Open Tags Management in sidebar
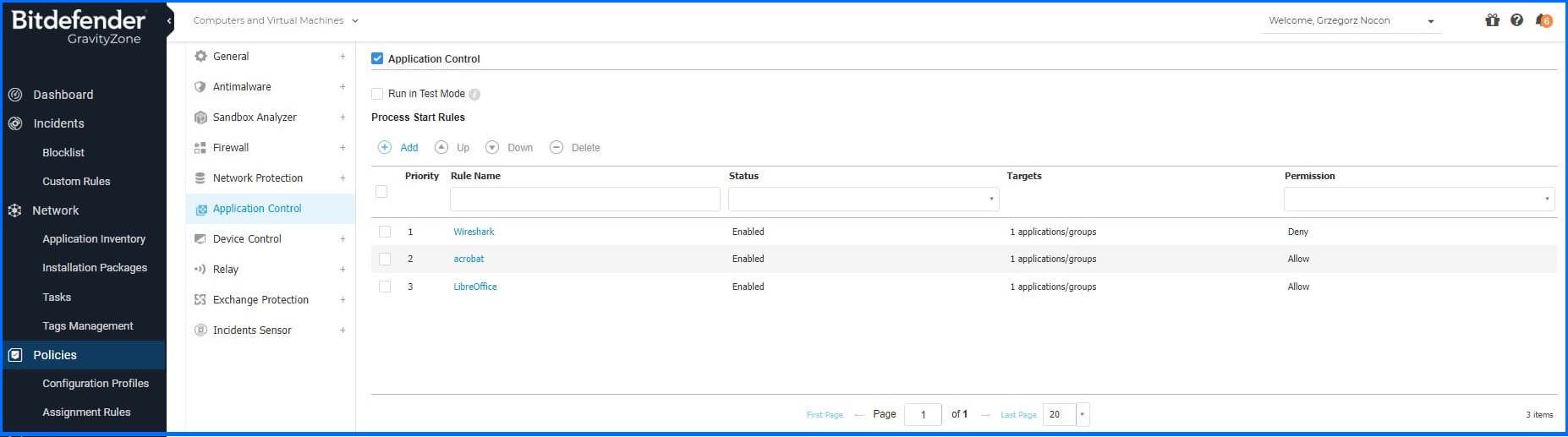The image size is (1568, 437). pyautogui.click(x=88, y=325)
